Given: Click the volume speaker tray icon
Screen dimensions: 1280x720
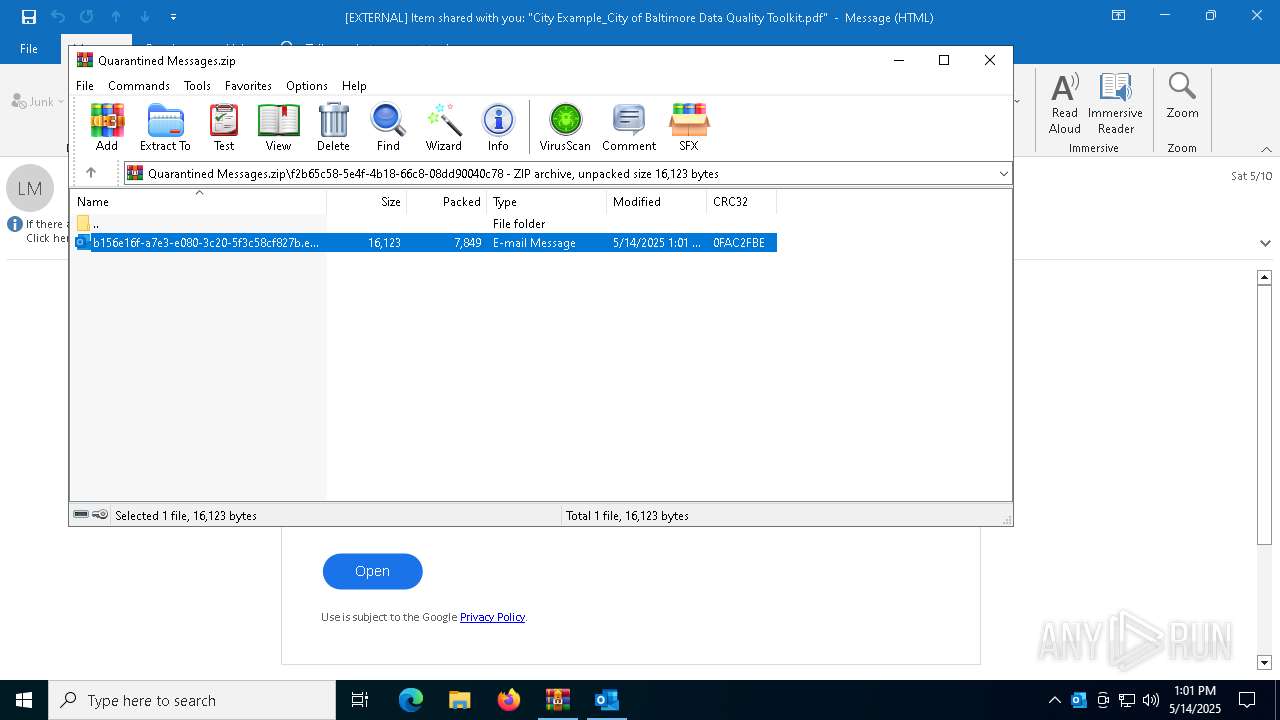Looking at the screenshot, I should click(1151, 700).
